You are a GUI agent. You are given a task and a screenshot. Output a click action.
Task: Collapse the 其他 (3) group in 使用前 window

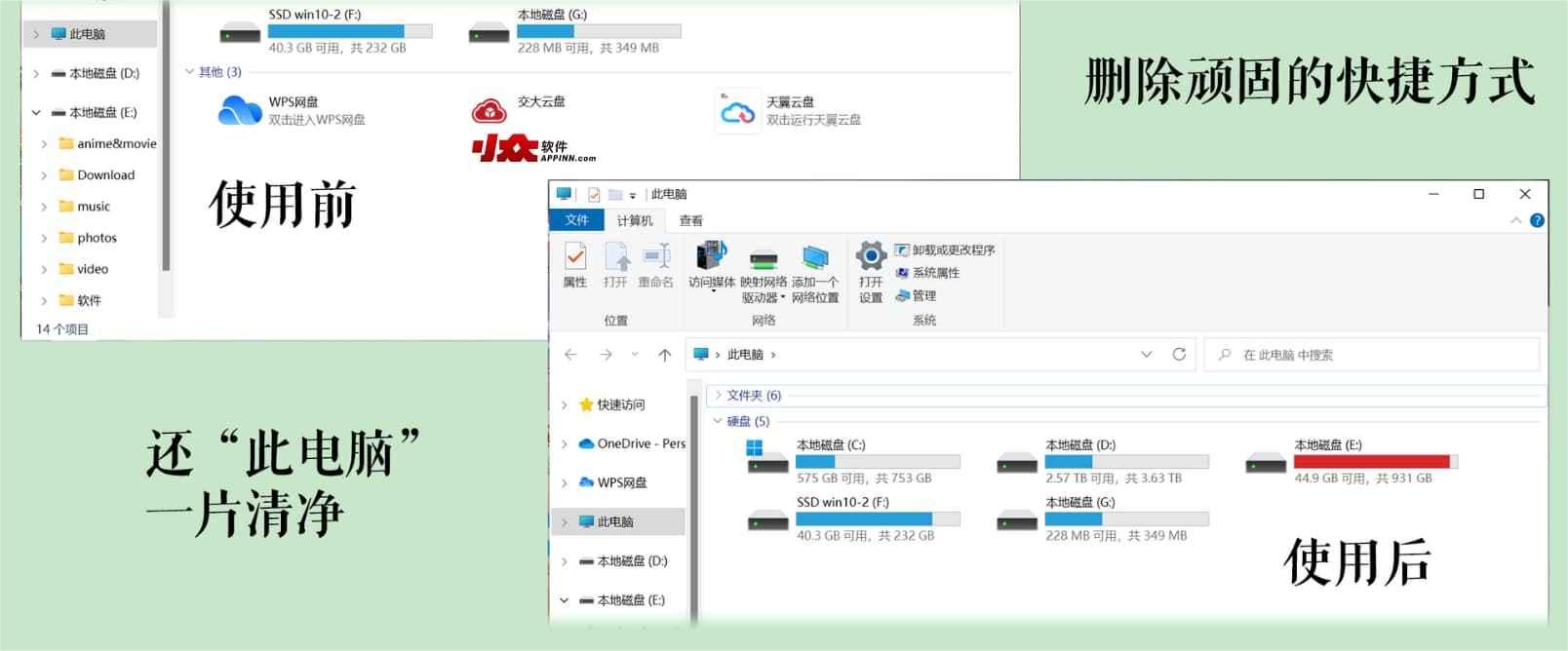click(x=190, y=72)
